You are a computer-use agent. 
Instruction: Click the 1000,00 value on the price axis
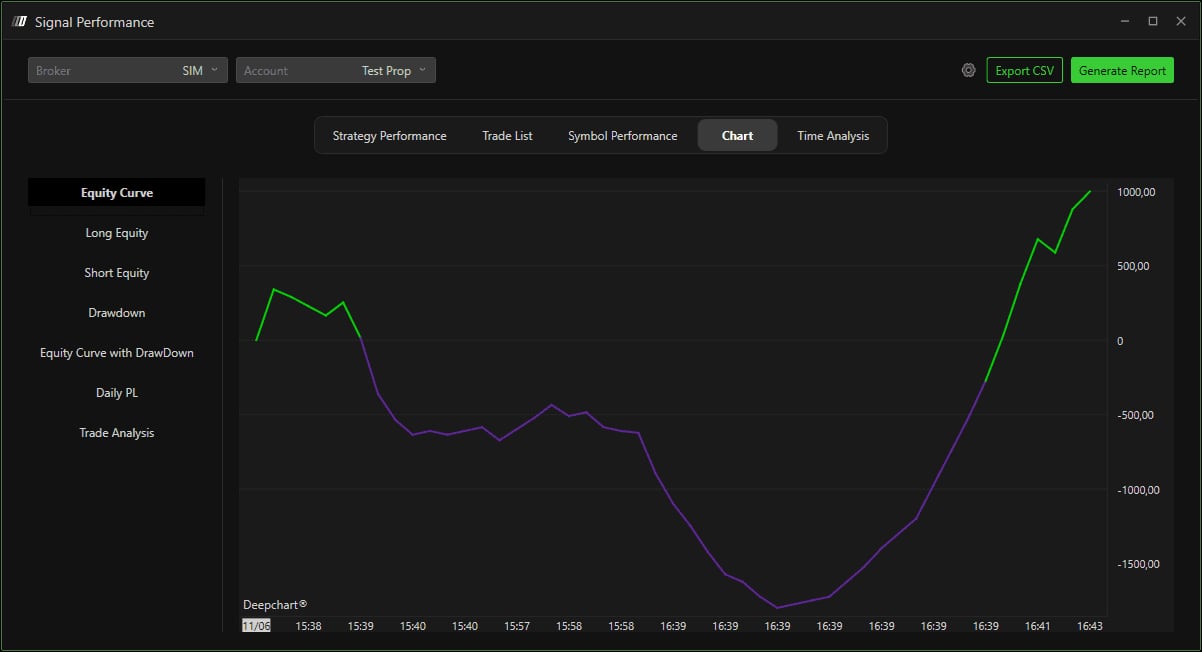tap(1137, 192)
